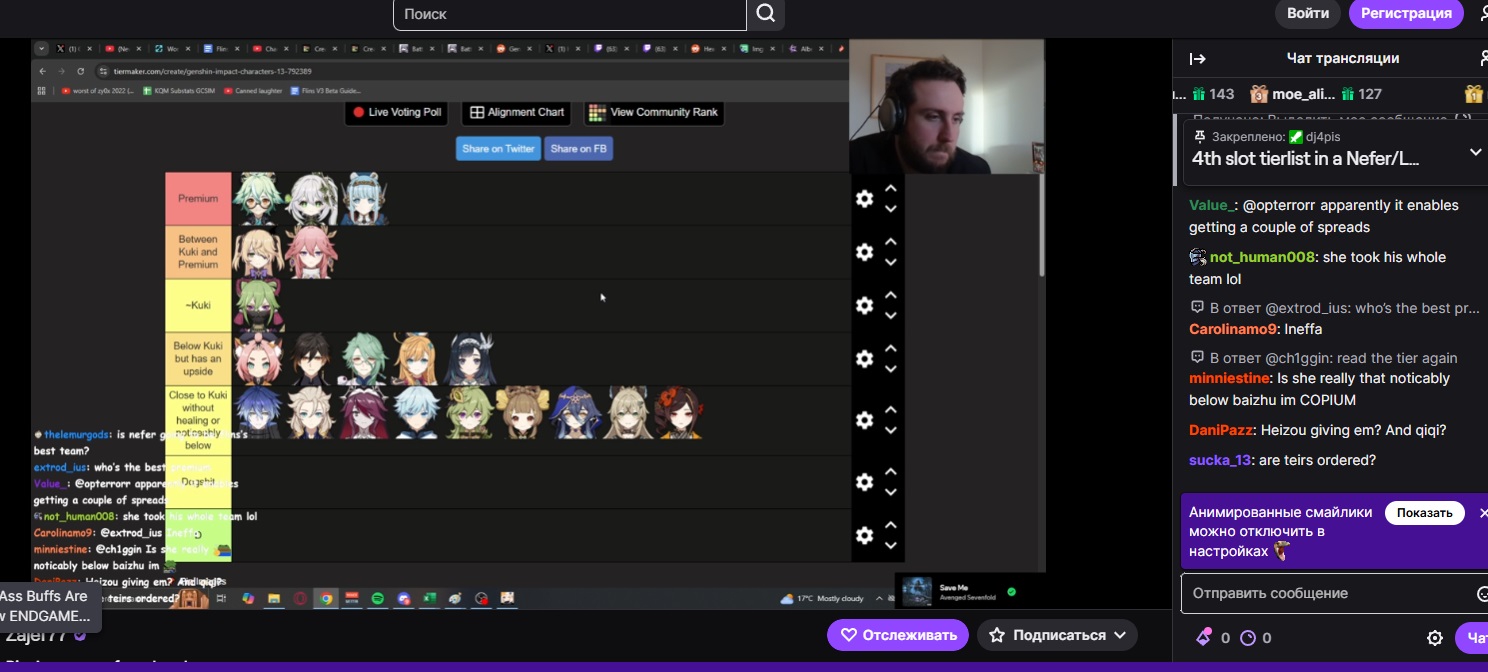This screenshot has width=1488, height=672.
Task: Click username not_human008 in chat
Action: point(1261,257)
